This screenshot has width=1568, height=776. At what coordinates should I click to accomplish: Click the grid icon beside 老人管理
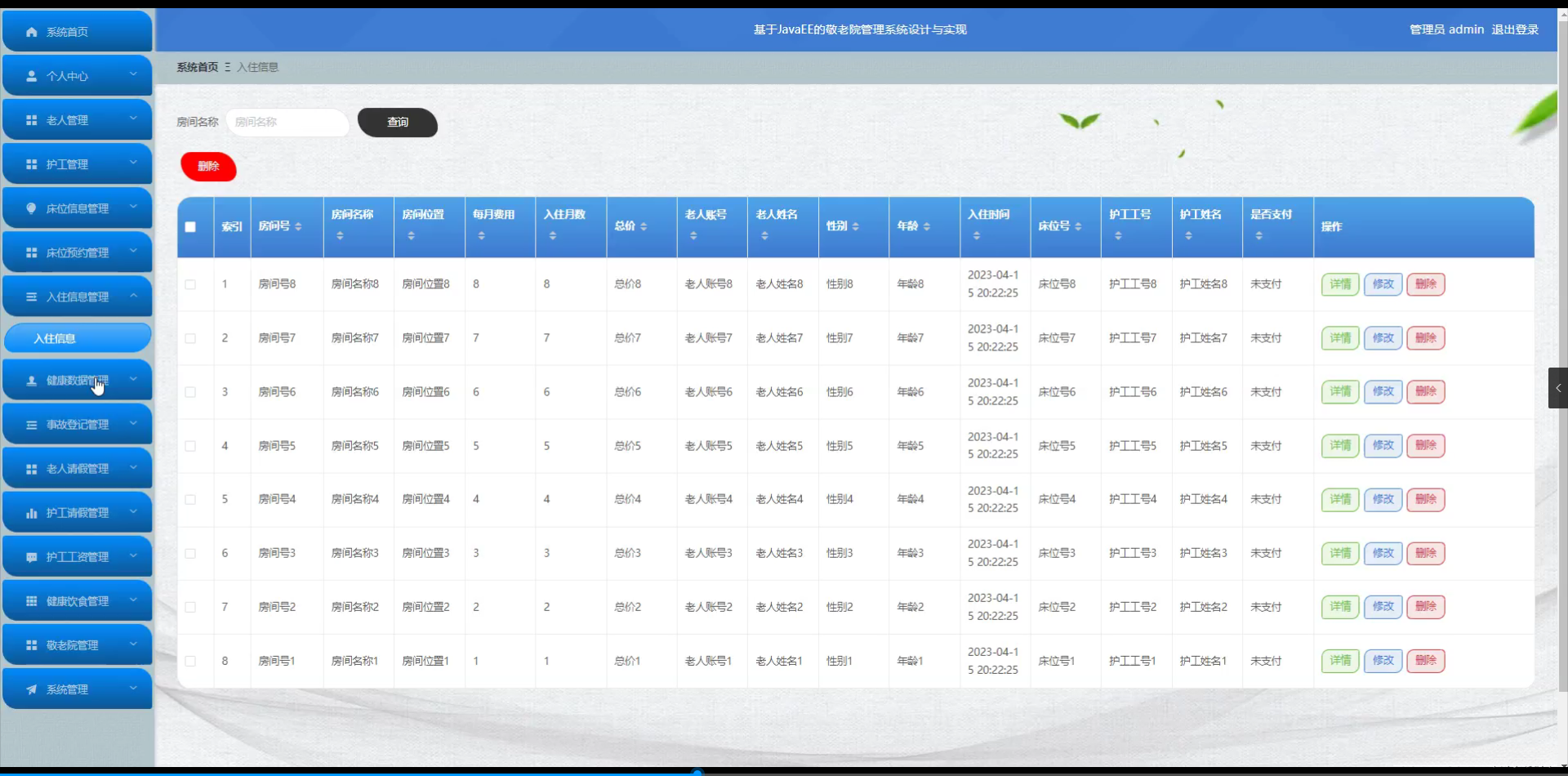pos(32,120)
